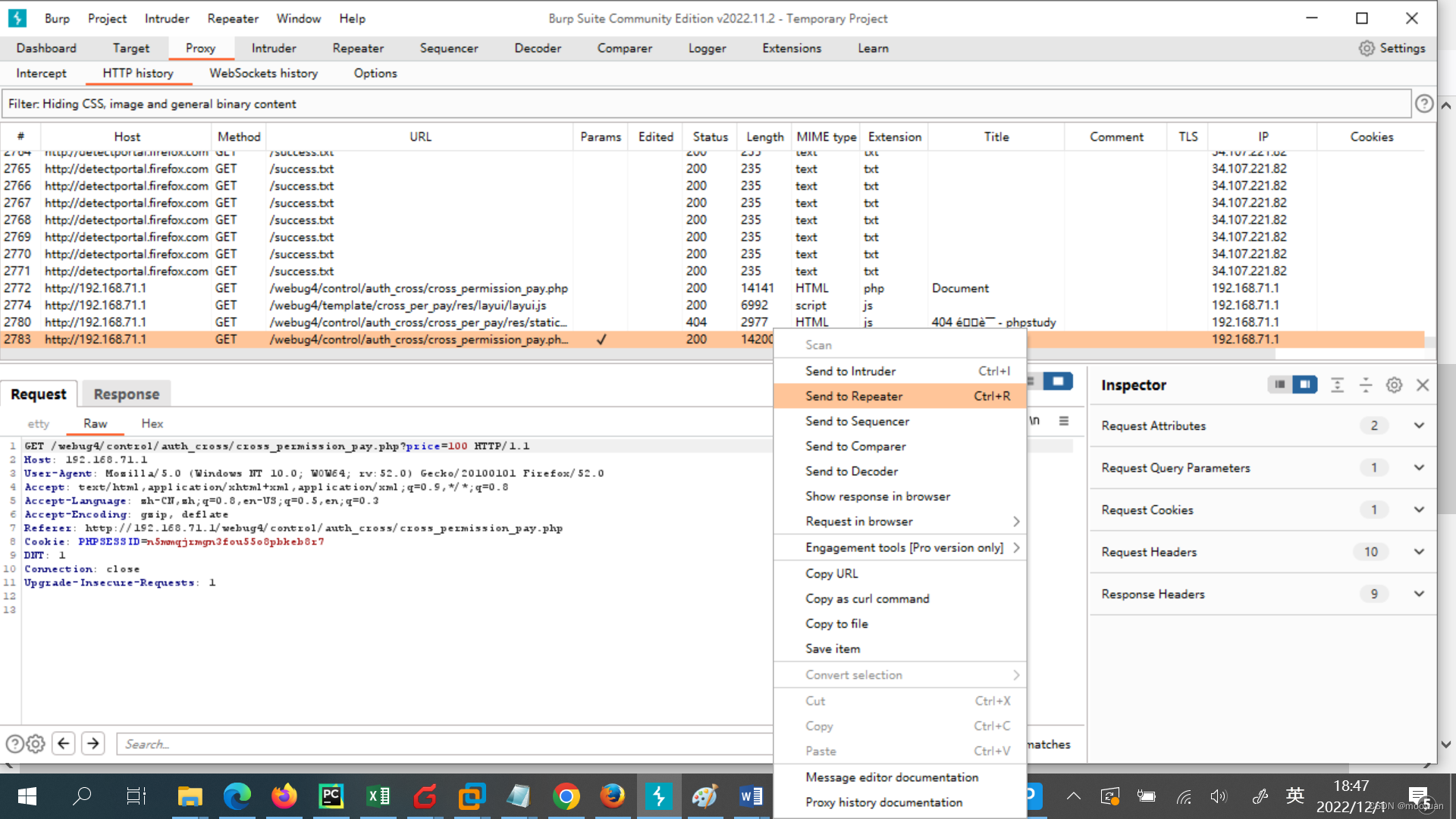The width and height of the screenshot is (1456, 819).
Task: Switch Inspector to right-docked layout
Action: click(1305, 385)
